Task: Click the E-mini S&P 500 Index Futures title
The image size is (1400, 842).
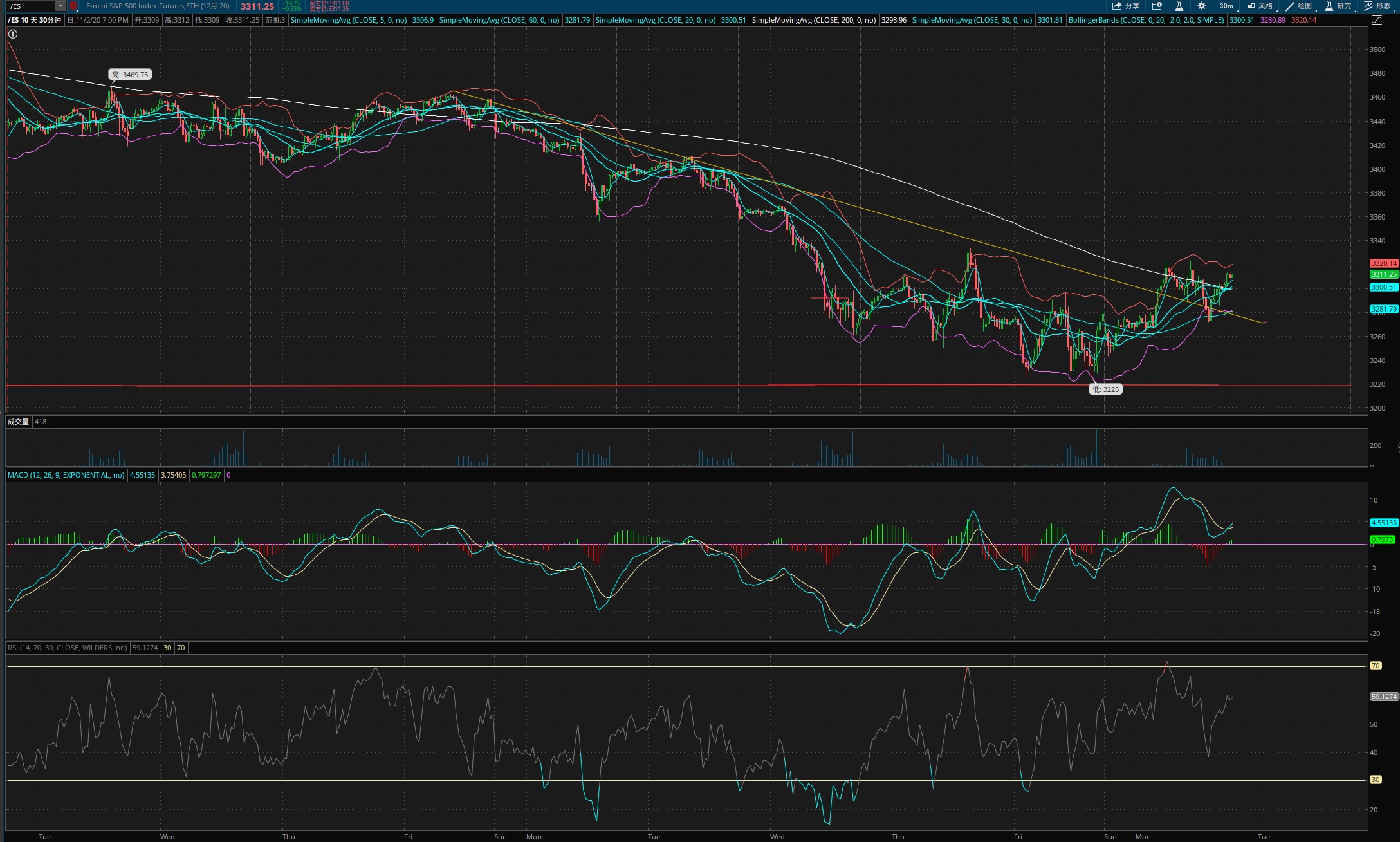Action: tap(158, 6)
